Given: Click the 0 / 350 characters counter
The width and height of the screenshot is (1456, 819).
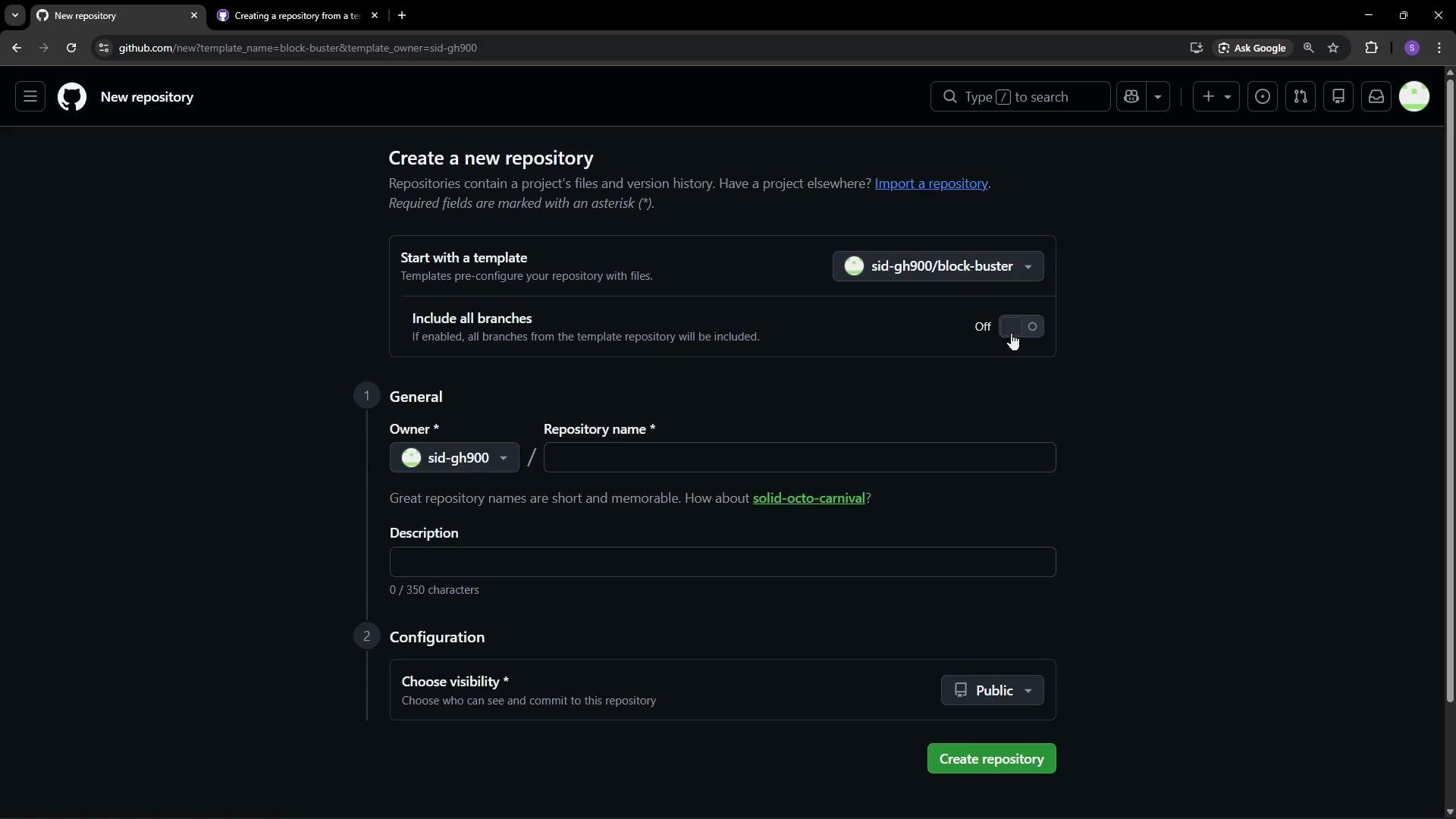Looking at the screenshot, I should [435, 590].
